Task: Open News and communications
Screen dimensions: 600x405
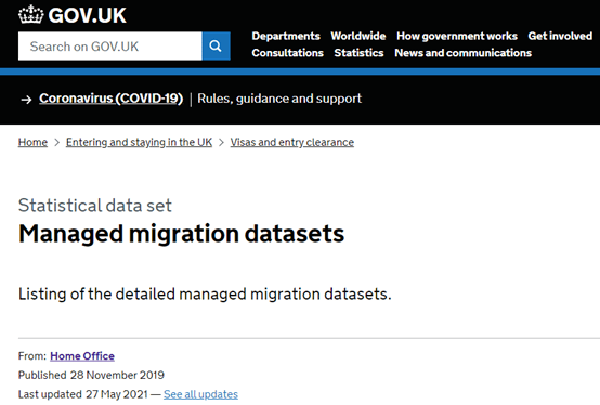Action: (462, 53)
